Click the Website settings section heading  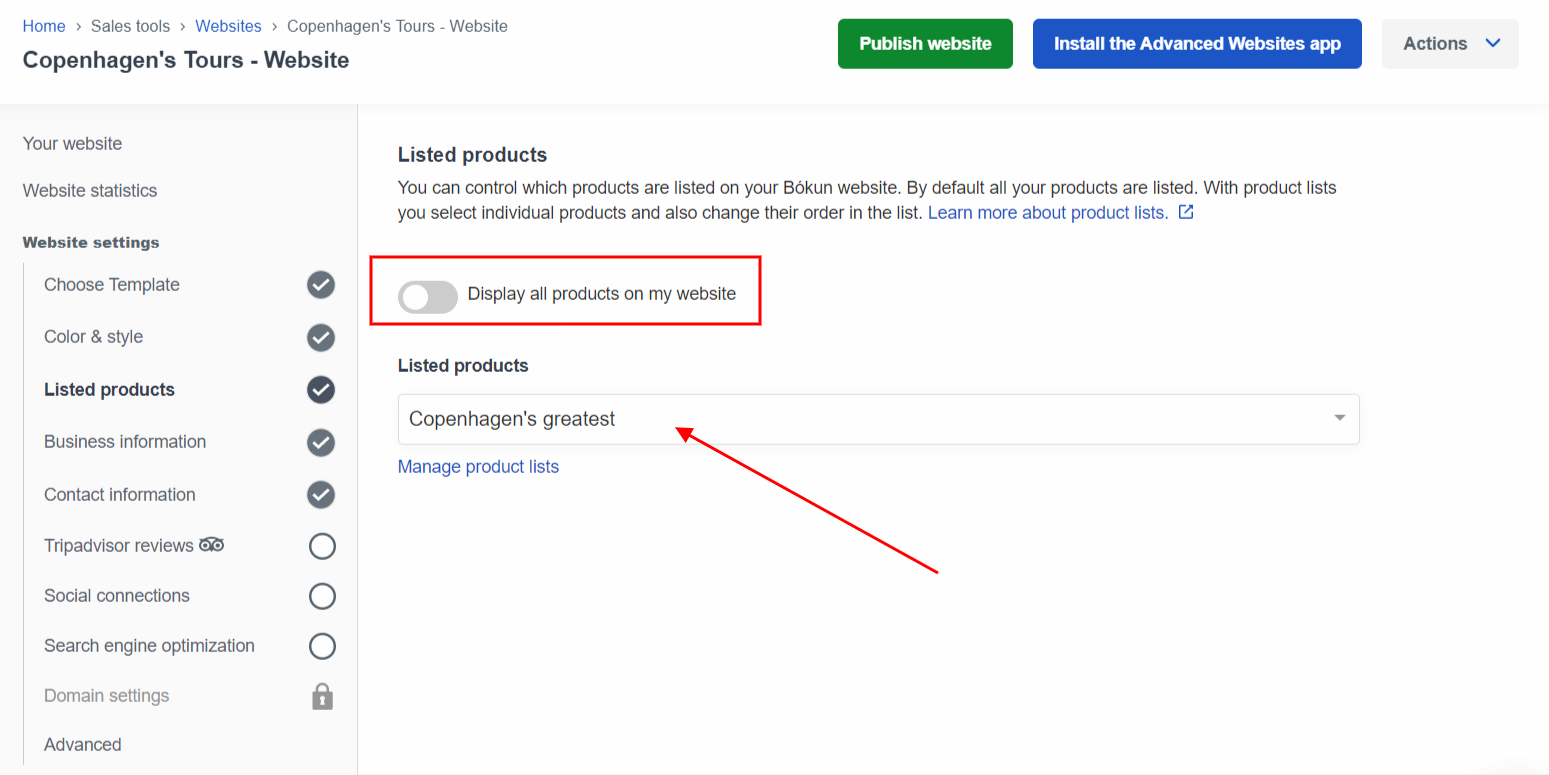[91, 243]
